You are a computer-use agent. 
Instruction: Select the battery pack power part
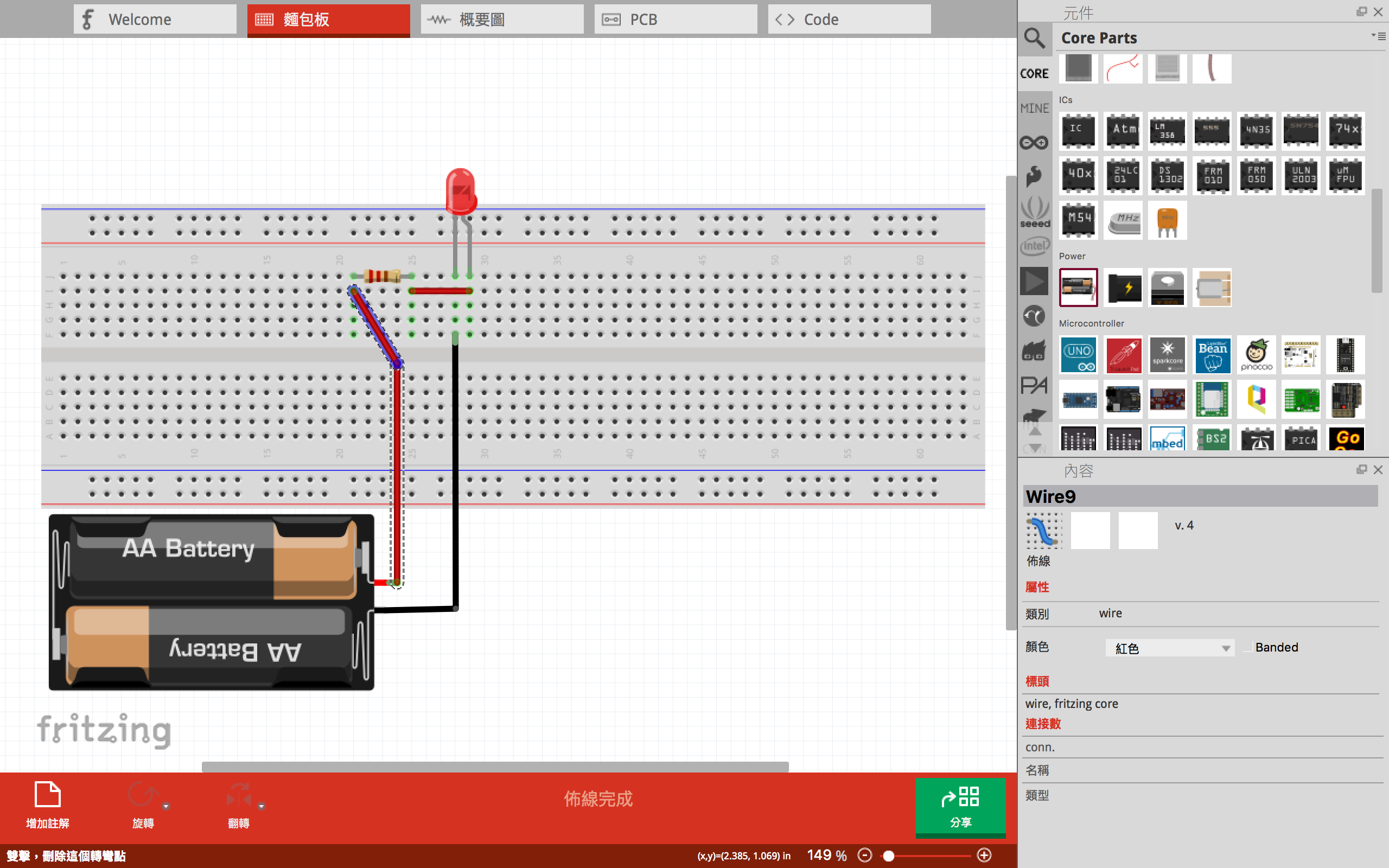1078,287
